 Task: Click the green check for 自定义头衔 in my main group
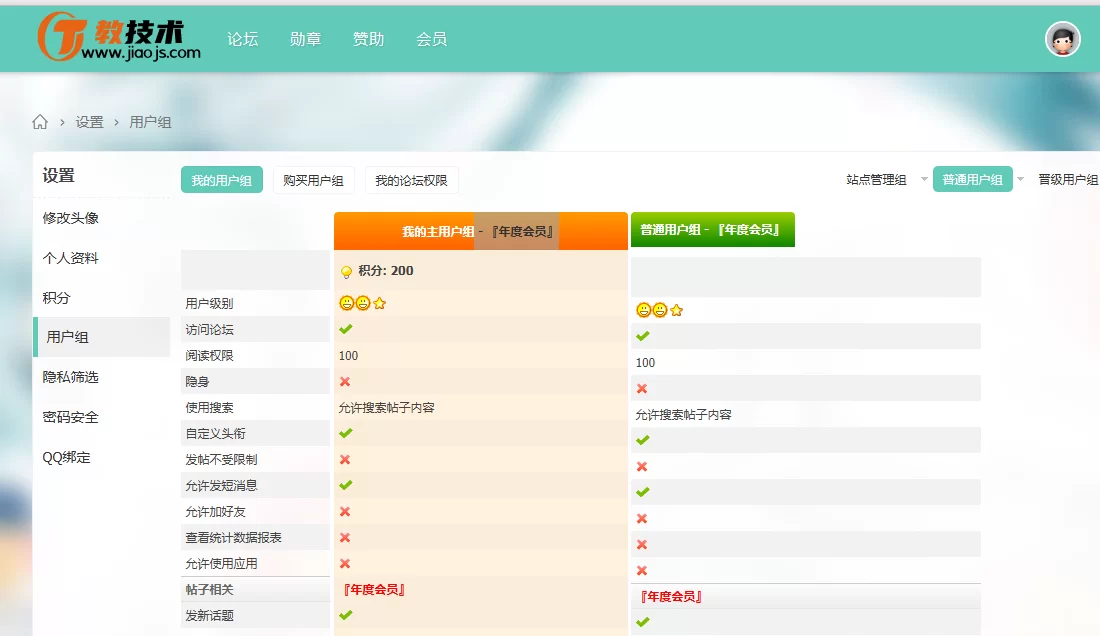point(345,433)
